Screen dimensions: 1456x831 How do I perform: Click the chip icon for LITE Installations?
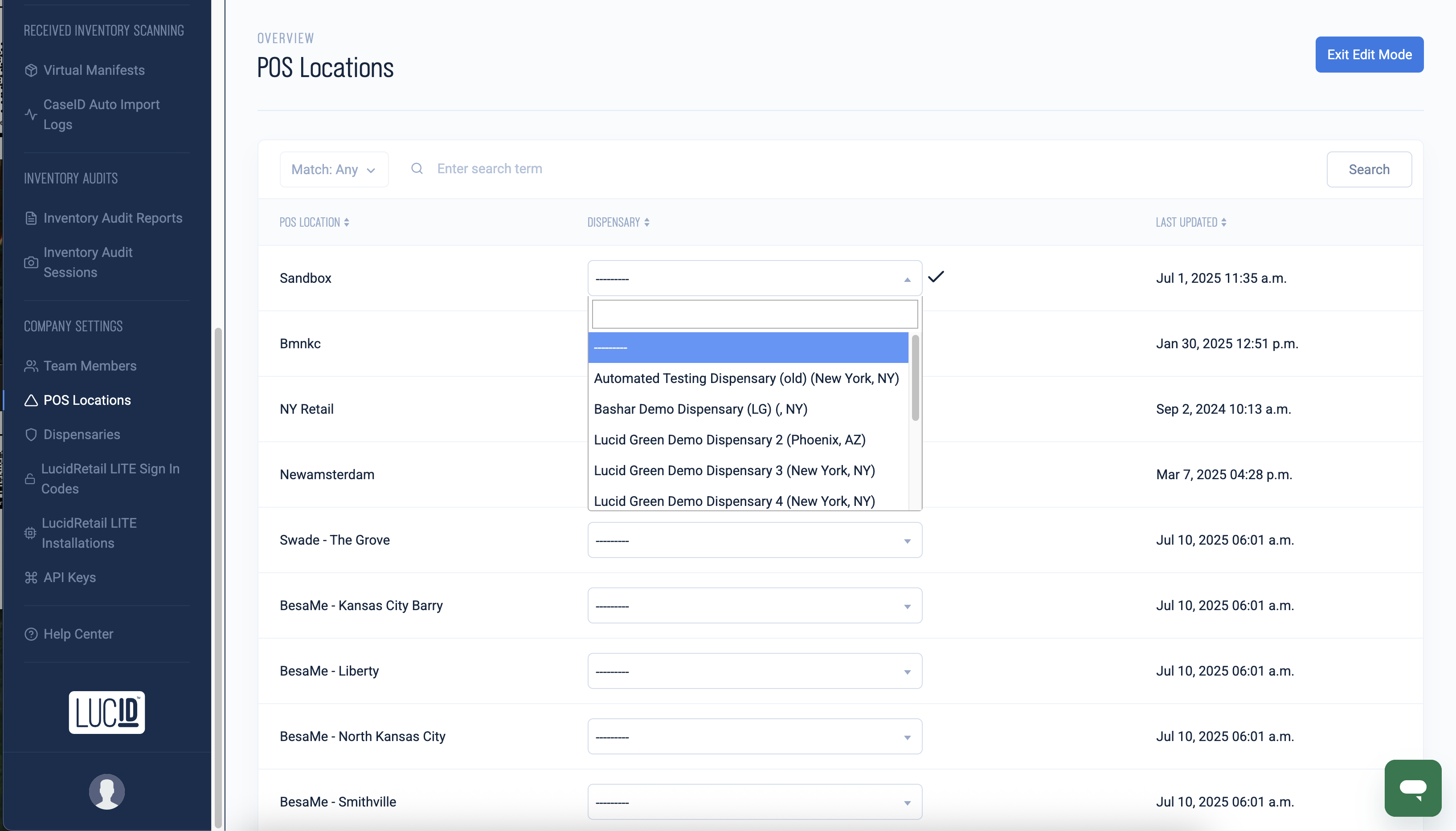pos(30,533)
